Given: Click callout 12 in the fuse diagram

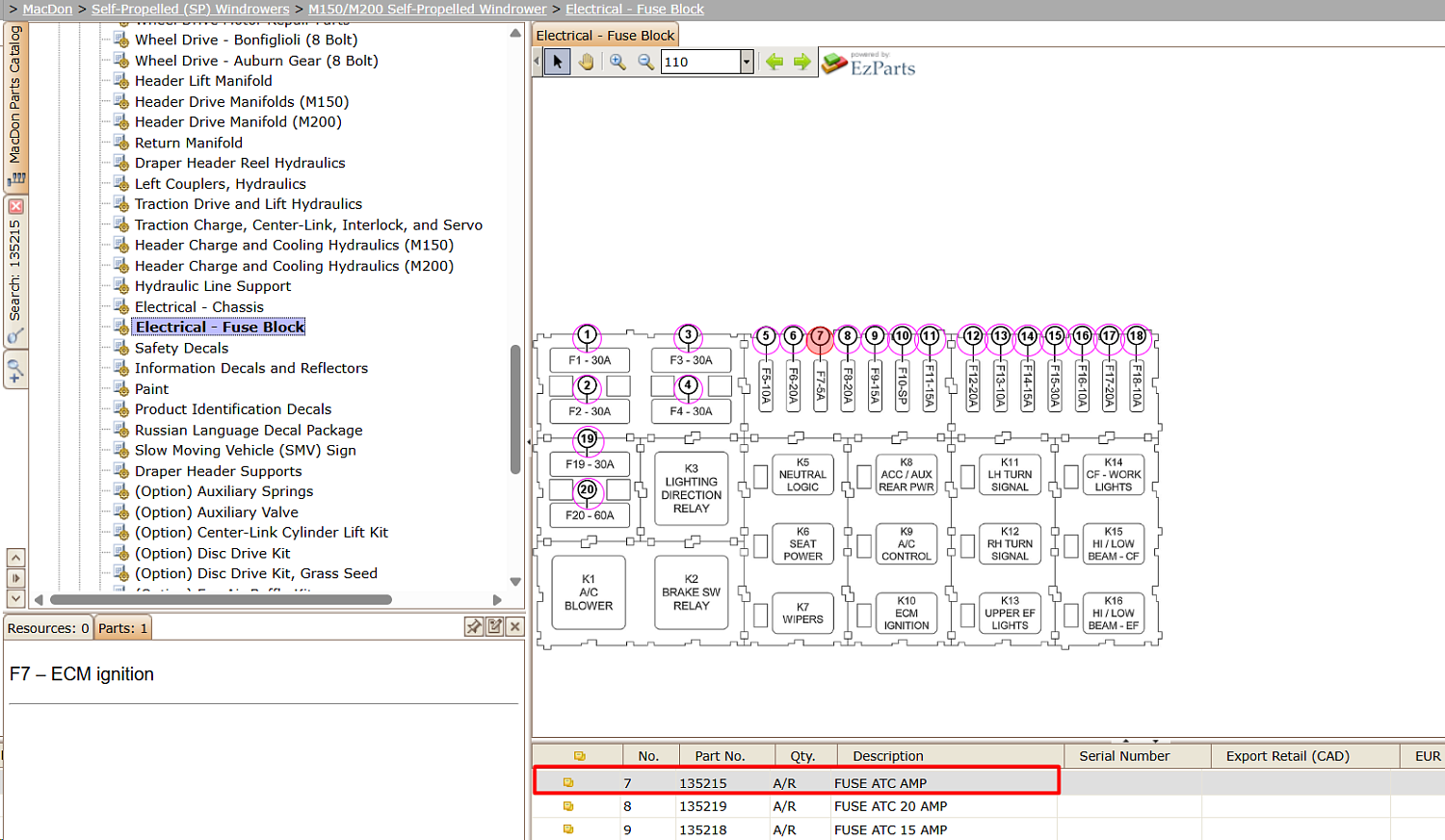Looking at the screenshot, I should coord(973,336).
